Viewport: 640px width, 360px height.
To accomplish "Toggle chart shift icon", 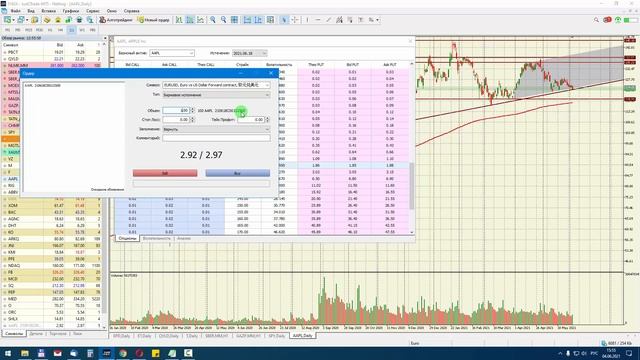I will pyautogui.click(x=258, y=20).
